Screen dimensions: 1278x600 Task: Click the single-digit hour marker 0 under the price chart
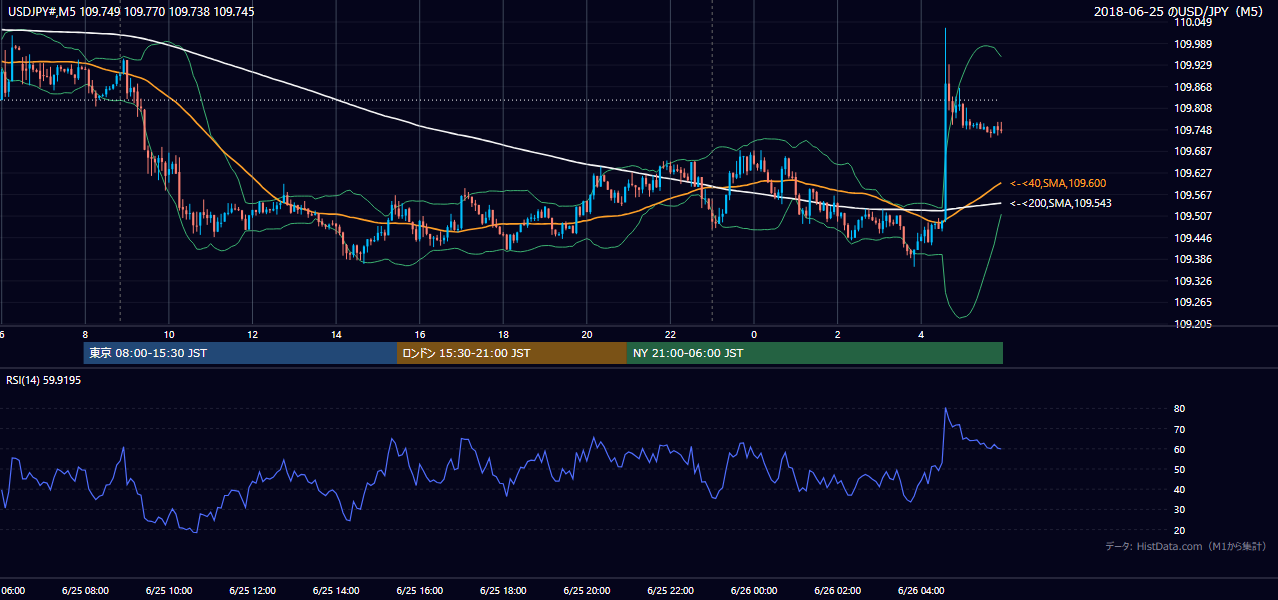point(754,334)
